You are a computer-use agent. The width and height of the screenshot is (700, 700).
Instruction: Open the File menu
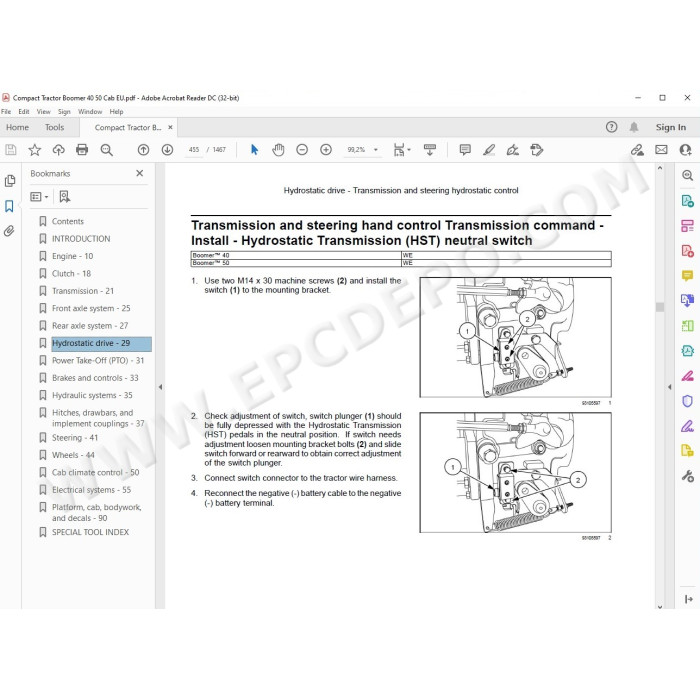(6, 112)
